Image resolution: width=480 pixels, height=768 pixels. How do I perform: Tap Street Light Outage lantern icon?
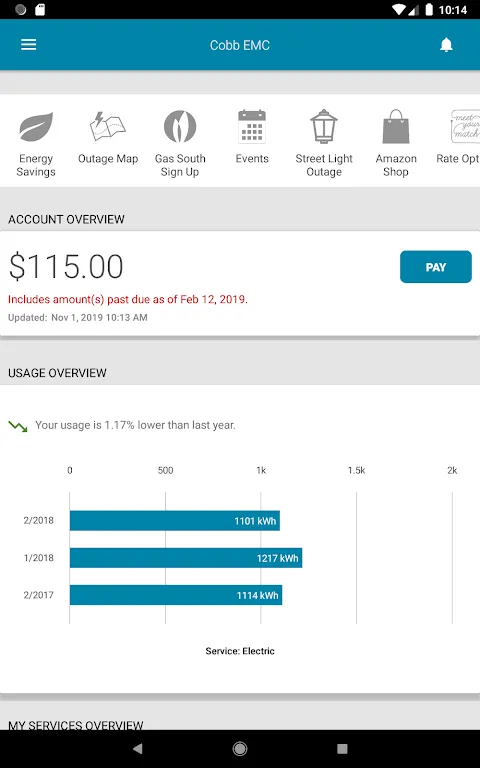324,127
